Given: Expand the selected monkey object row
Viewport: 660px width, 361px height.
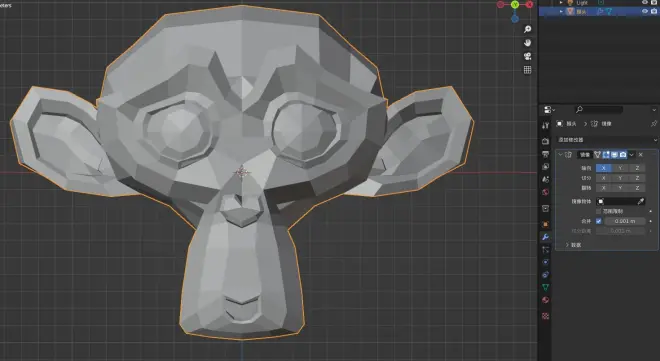Looking at the screenshot, I should (561, 12).
